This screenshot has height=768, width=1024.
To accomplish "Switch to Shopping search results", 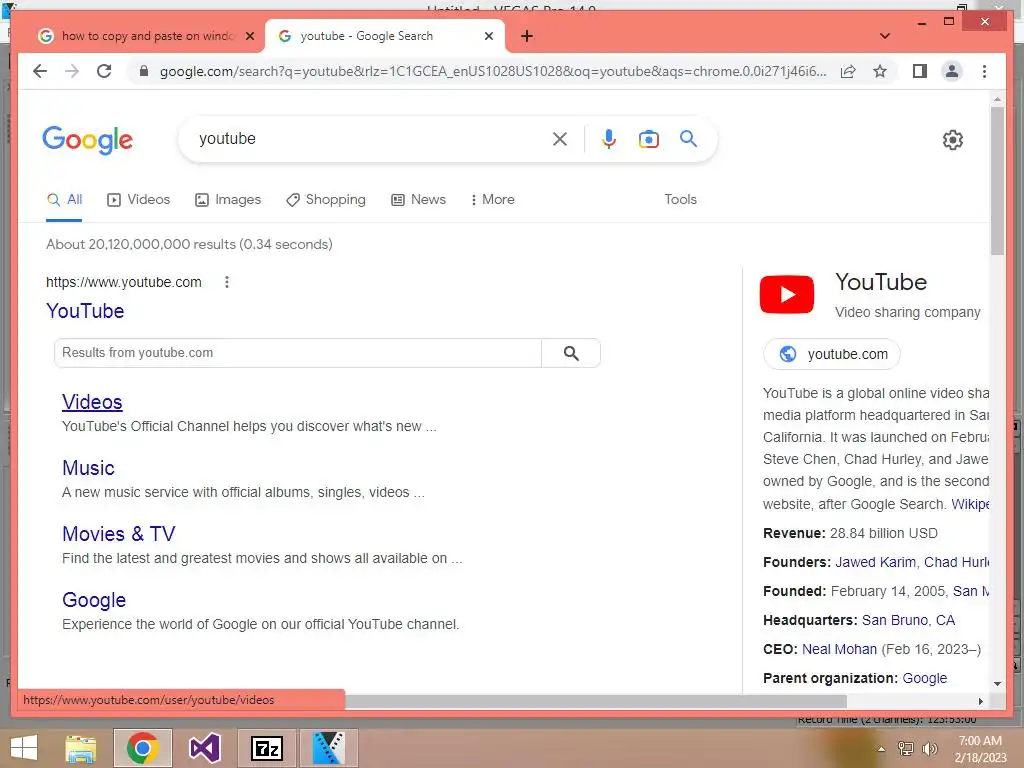I will click(x=326, y=200).
